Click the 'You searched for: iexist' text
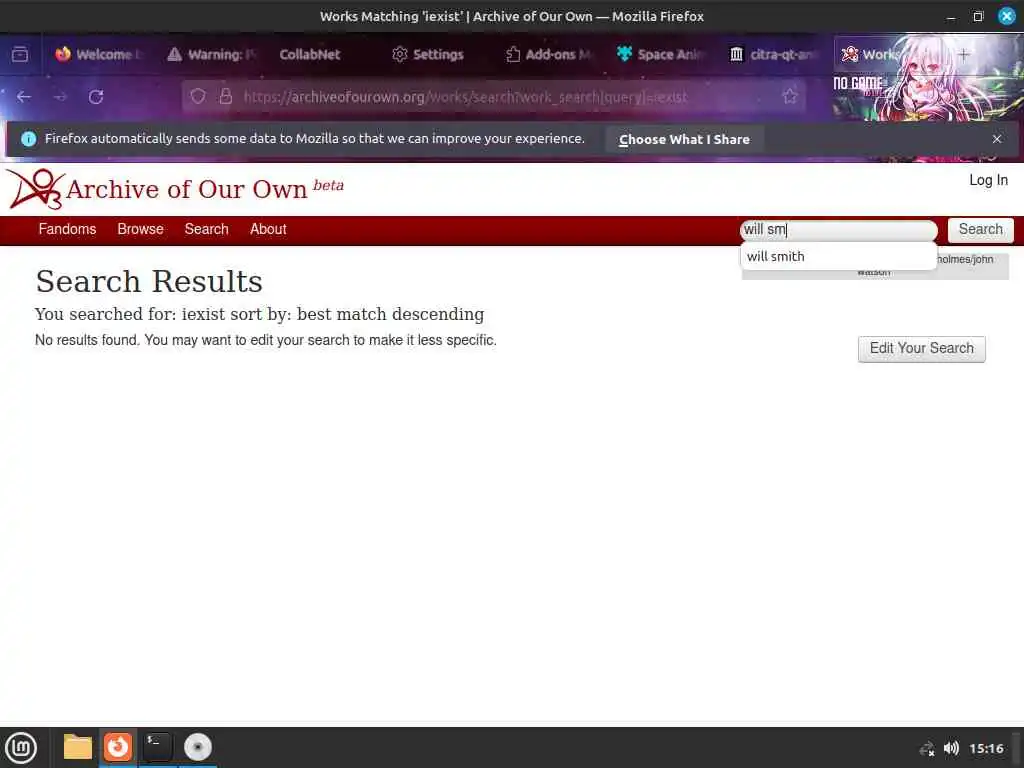1024x768 pixels. (259, 314)
